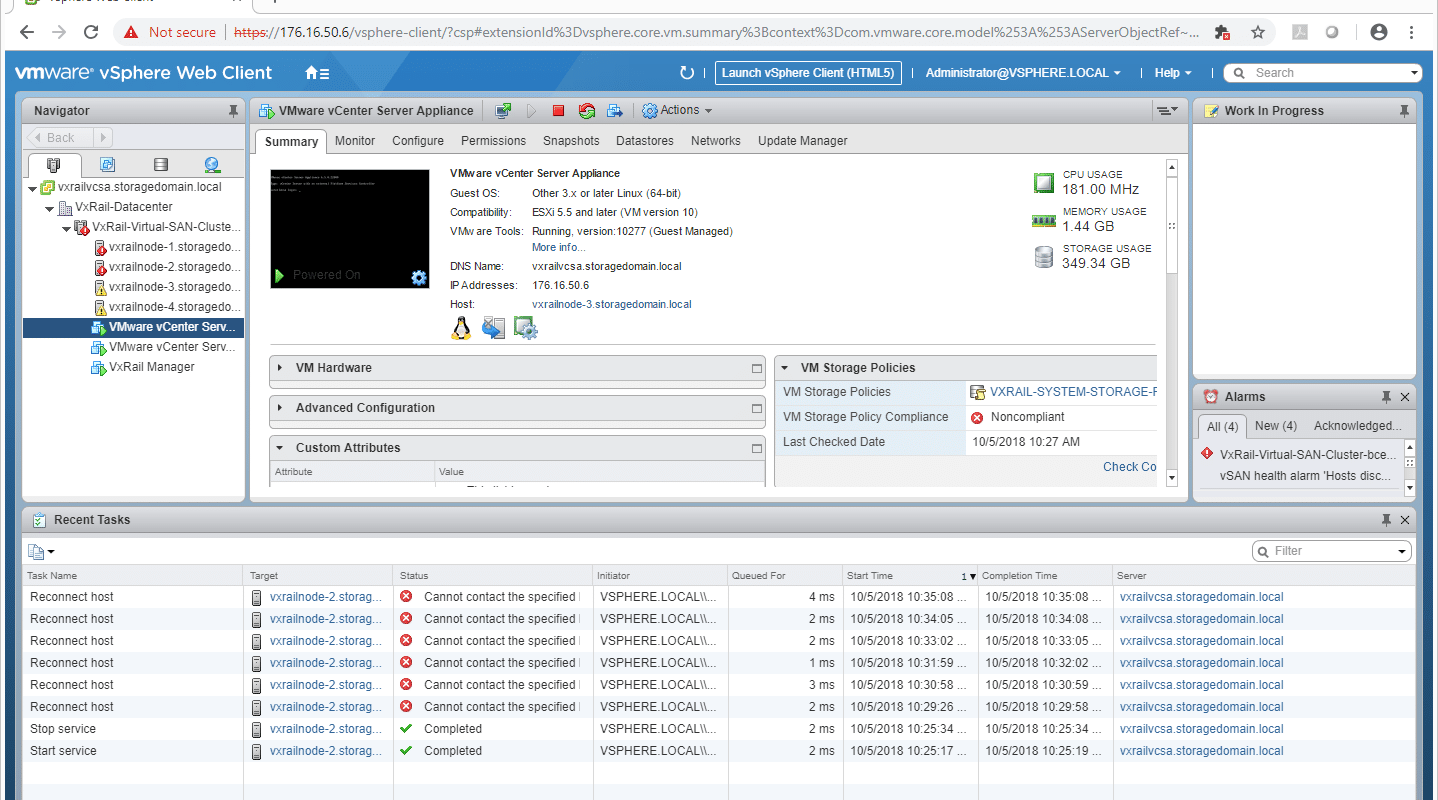
Task: Collapse the VM Storage Policies section
Action: point(786,368)
